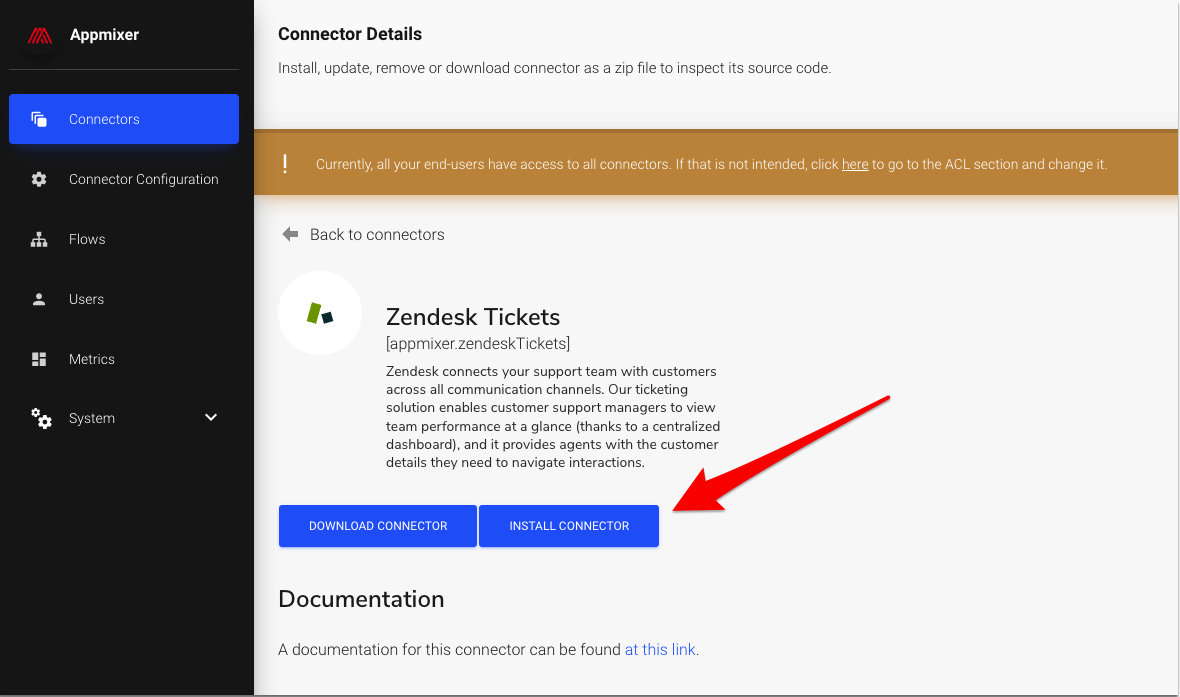The image size is (1180, 697).
Task: Open the Metrics page
Action: pyautogui.click(x=92, y=359)
